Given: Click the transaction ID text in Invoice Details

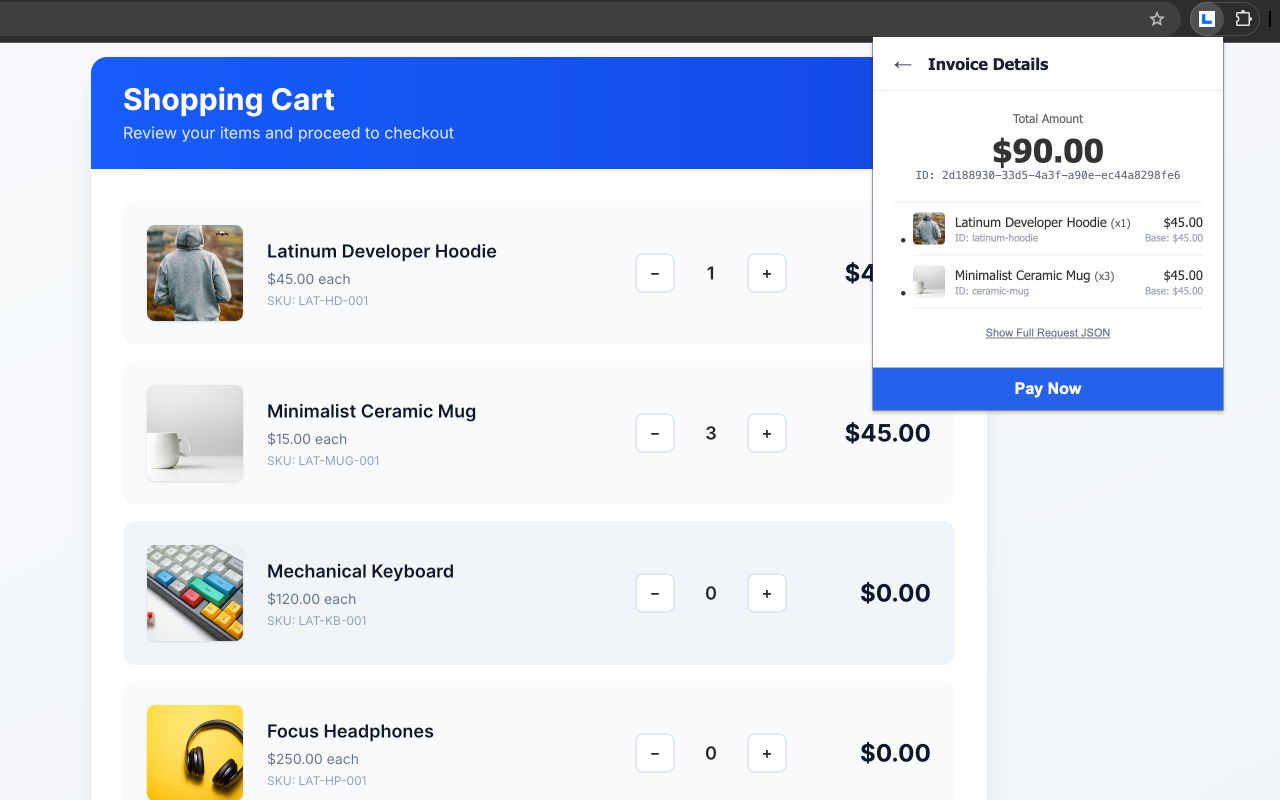Looking at the screenshot, I should coord(1048,175).
